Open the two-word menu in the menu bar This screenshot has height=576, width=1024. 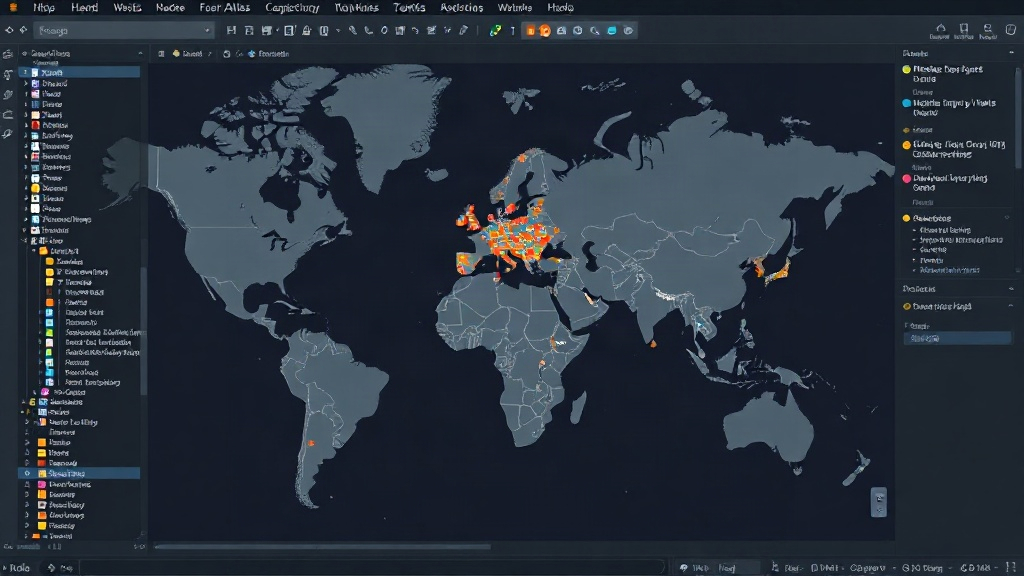point(225,8)
